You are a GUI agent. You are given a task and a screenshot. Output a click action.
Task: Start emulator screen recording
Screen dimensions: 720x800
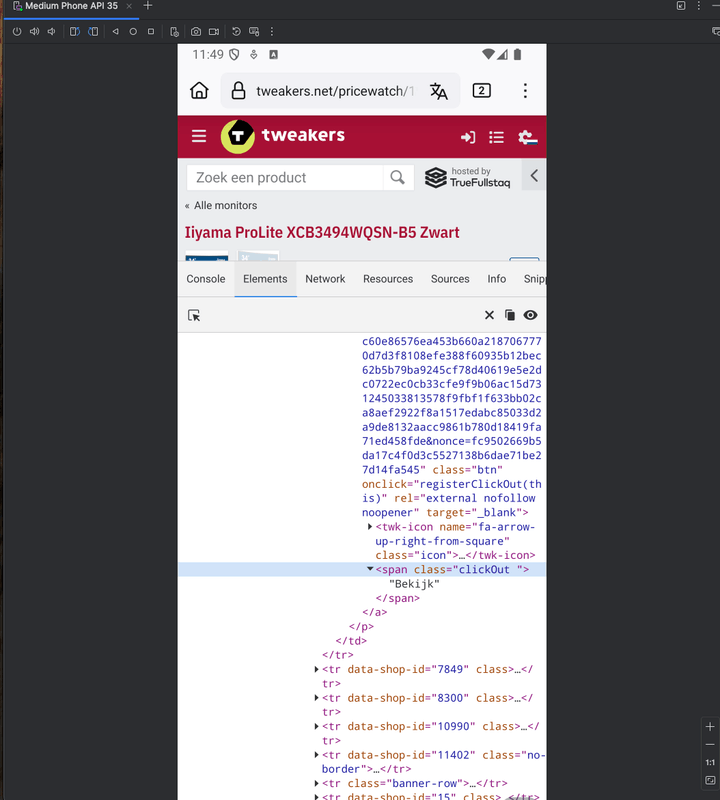[214, 32]
